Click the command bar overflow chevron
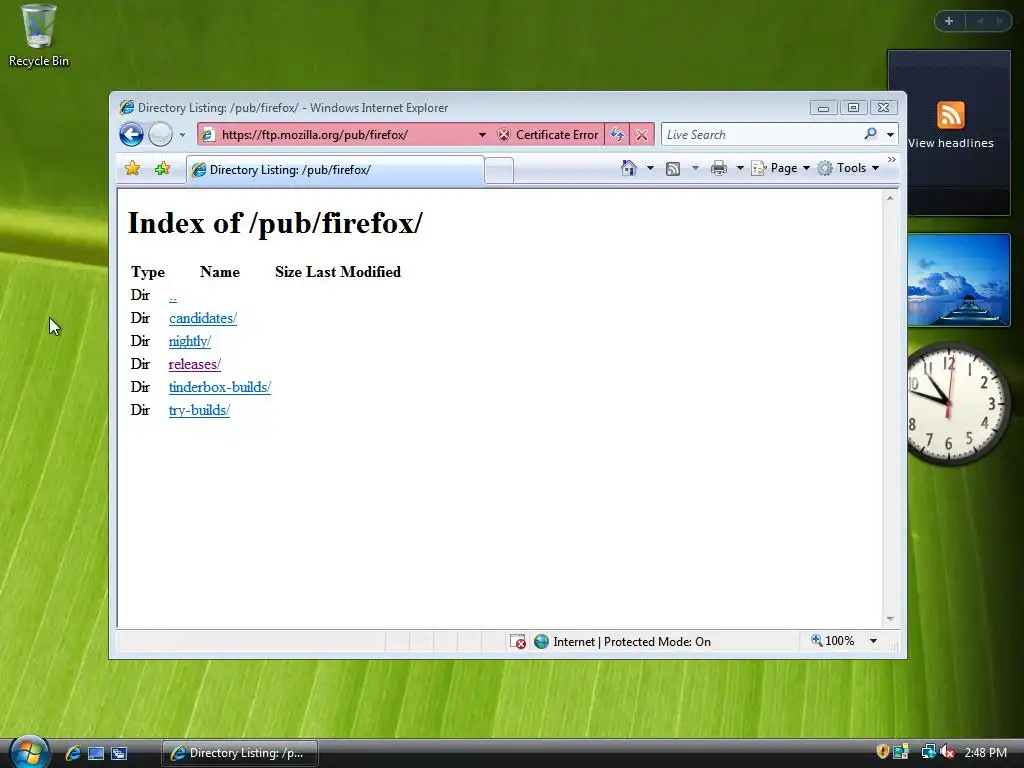Image resolution: width=1024 pixels, height=768 pixels. pos(891,159)
